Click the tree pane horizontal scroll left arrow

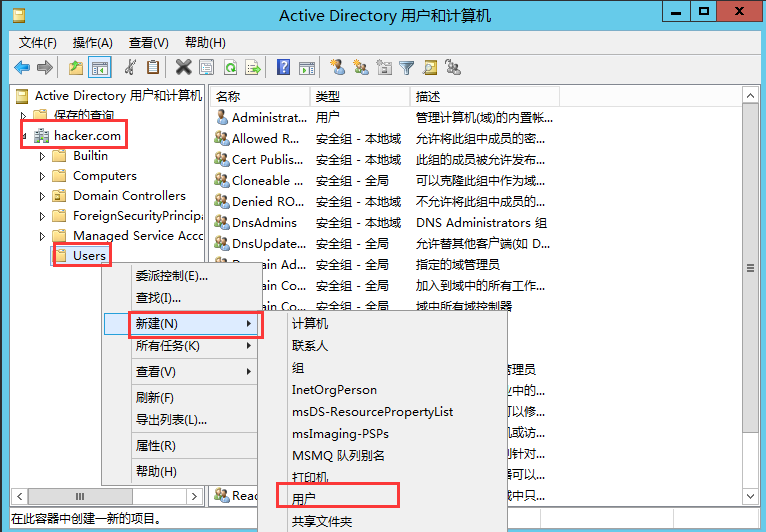pos(20,496)
